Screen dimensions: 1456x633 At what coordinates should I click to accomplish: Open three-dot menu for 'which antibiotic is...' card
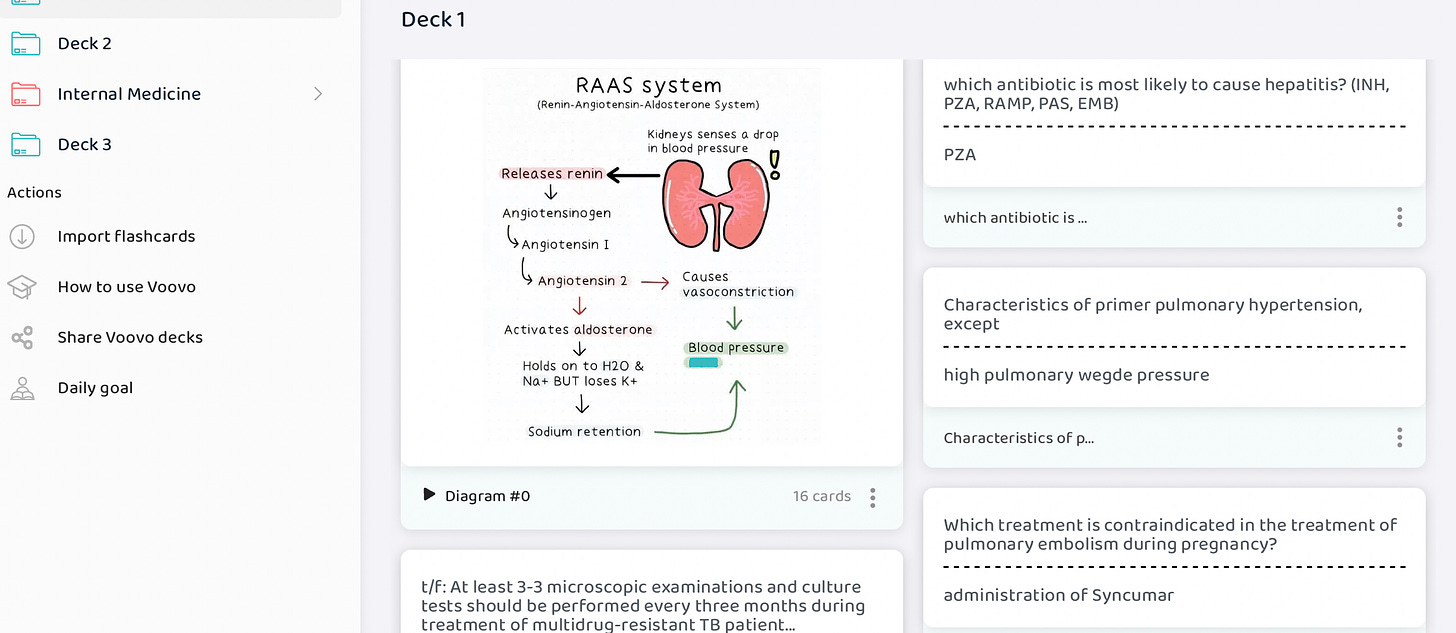coord(1399,217)
